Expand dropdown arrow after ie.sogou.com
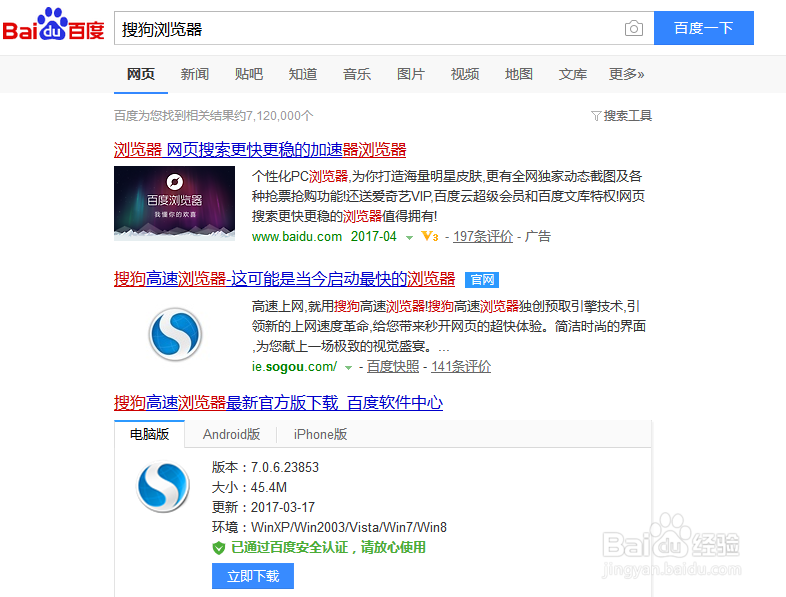 (348, 368)
